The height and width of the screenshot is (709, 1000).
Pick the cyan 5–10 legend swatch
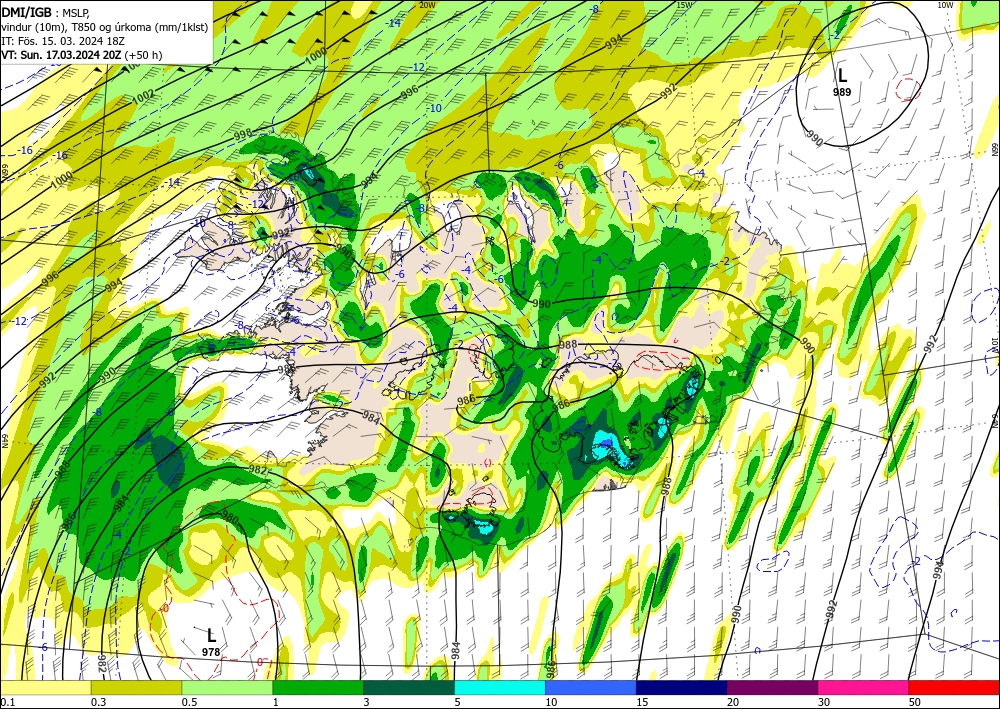(x=500, y=687)
